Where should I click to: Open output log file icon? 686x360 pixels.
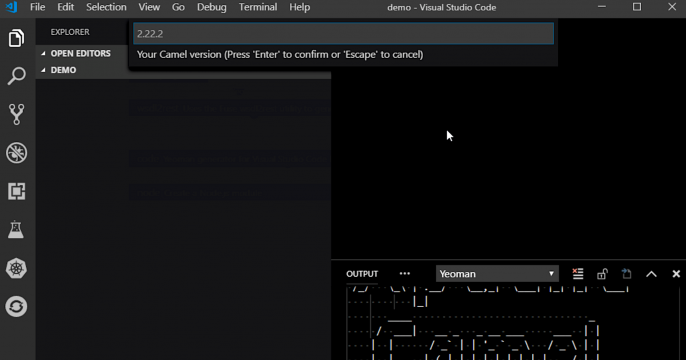pos(626,274)
